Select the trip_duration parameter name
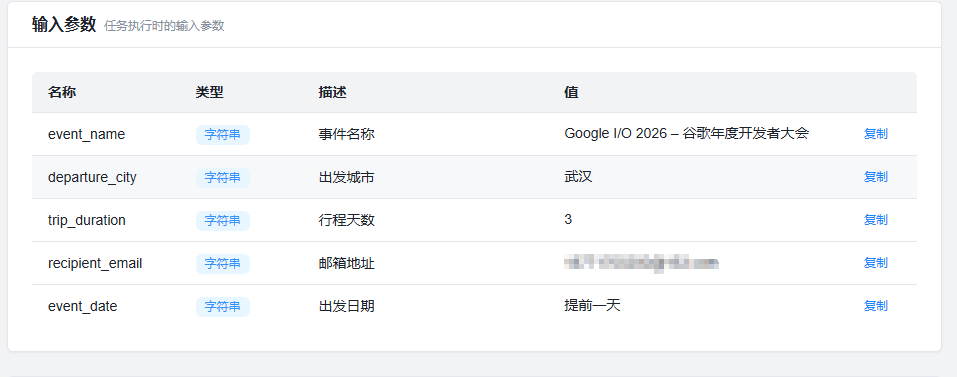This screenshot has width=957, height=377. coord(87,220)
